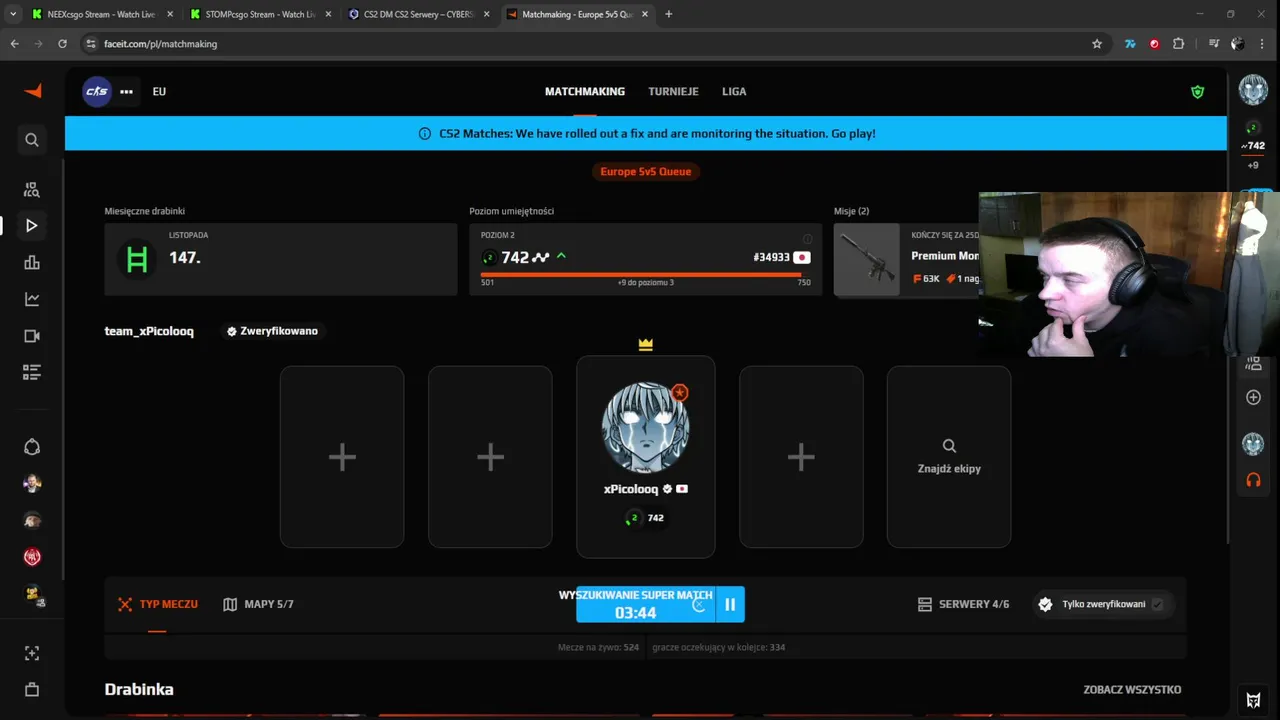Open the people-search icon in the sidebar
The width and height of the screenshot is (1280, 720).
pyautogui.click(x=32, y=190)
